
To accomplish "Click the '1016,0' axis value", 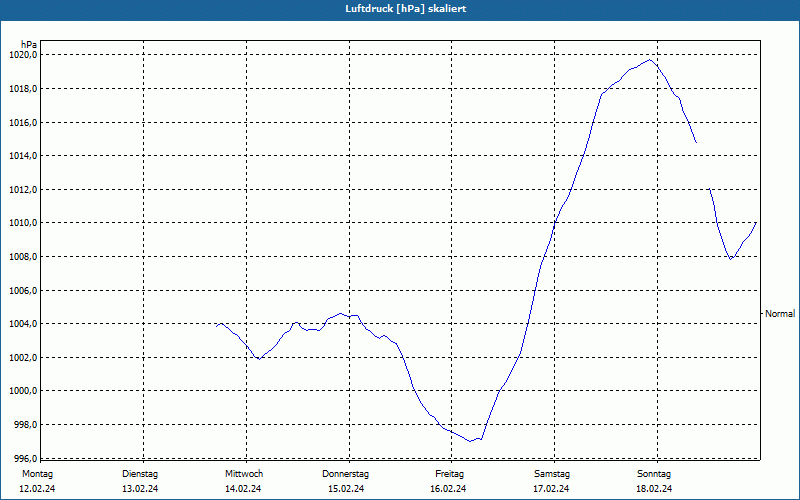I will (23, 122).
